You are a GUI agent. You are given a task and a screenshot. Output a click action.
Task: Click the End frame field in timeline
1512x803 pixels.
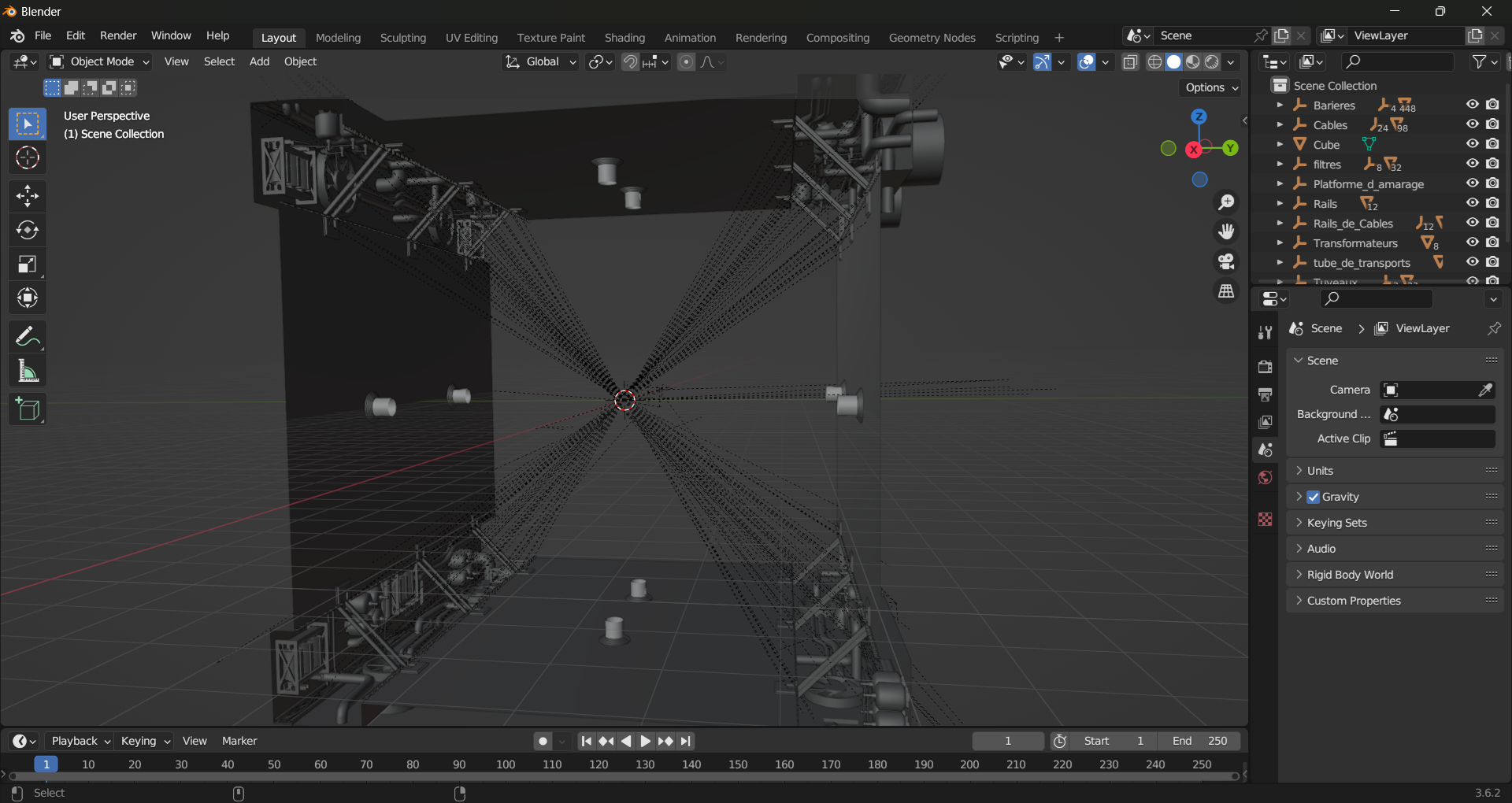[x=1199, y=741]
